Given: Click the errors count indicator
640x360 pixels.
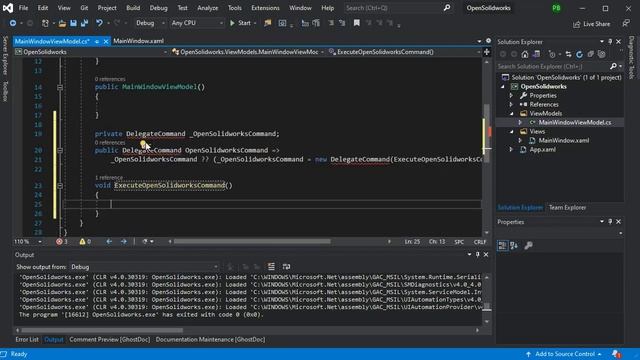Looking at the screenshot, I should point(62,242).
